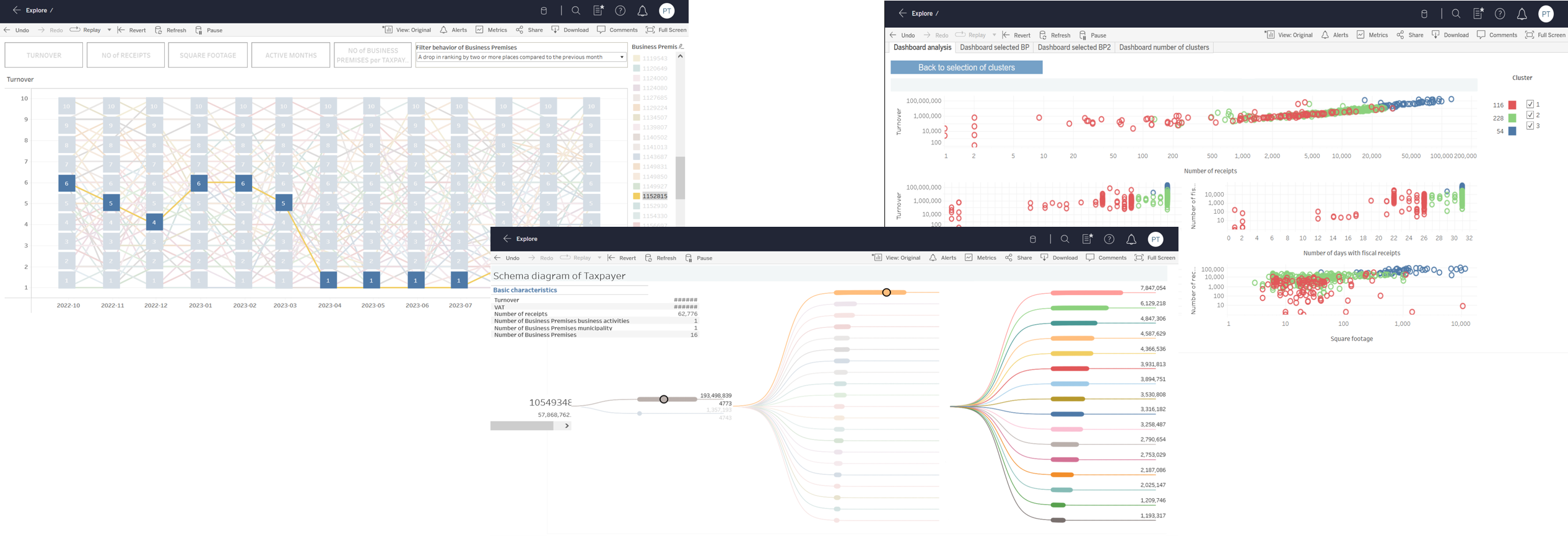
Task: Open Metrics in the Schema diagram toolbar
Action: [969, 258]
